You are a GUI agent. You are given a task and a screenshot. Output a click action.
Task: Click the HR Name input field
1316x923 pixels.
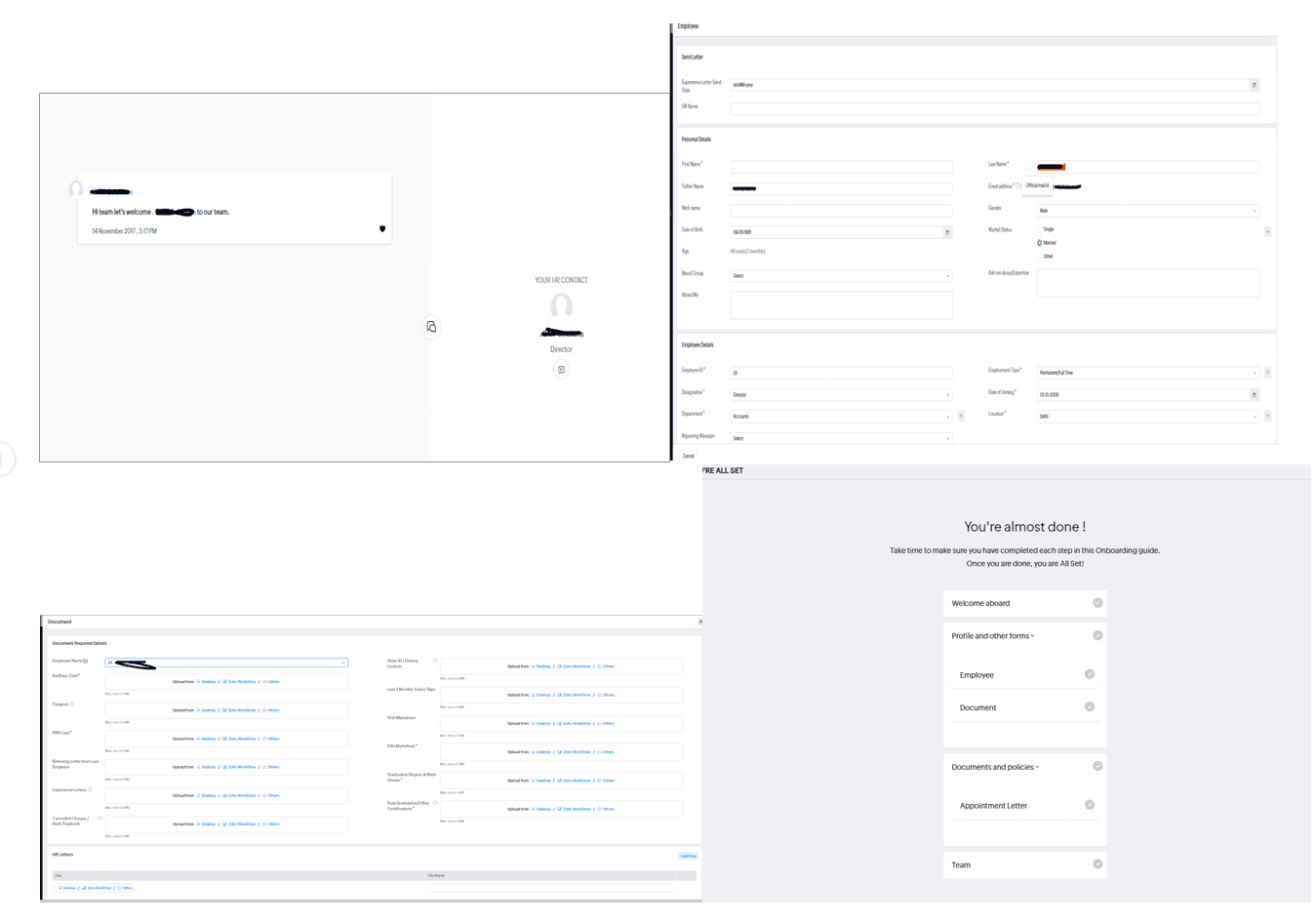(x=994, y=109)
